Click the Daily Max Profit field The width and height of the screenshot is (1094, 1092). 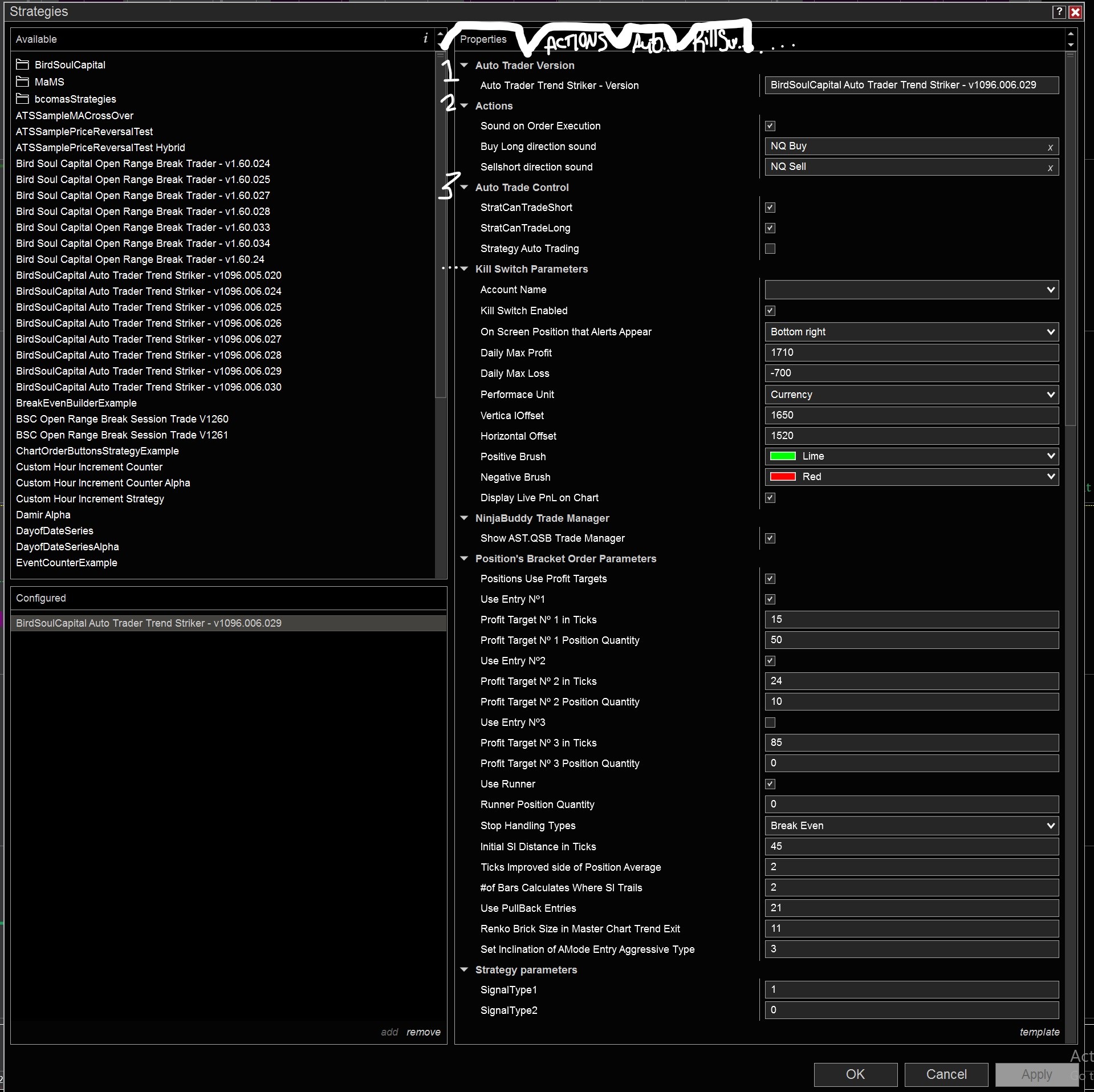pyautogui.click(x=912, y=352)
